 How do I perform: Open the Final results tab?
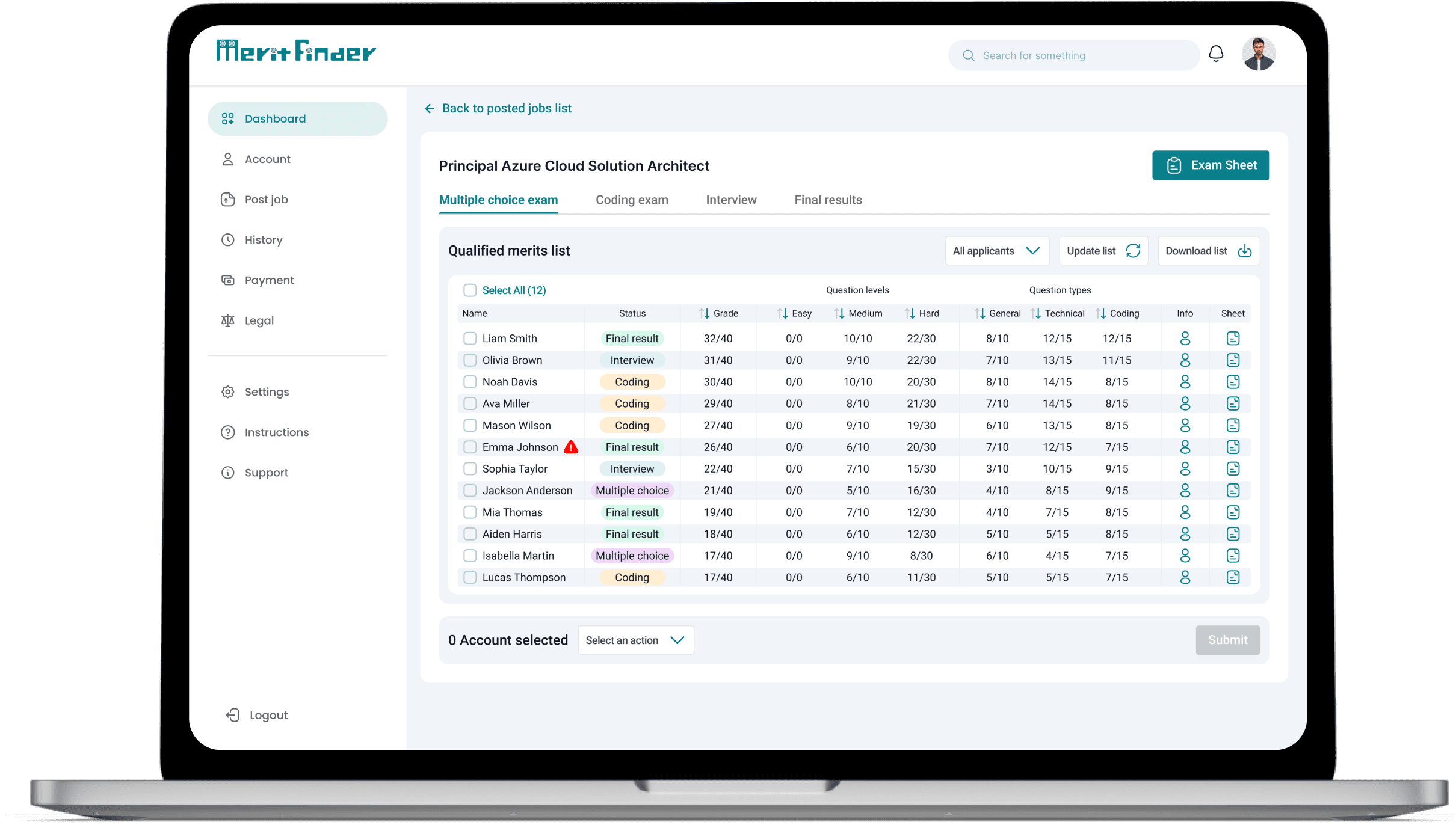[x=828, y=200]
